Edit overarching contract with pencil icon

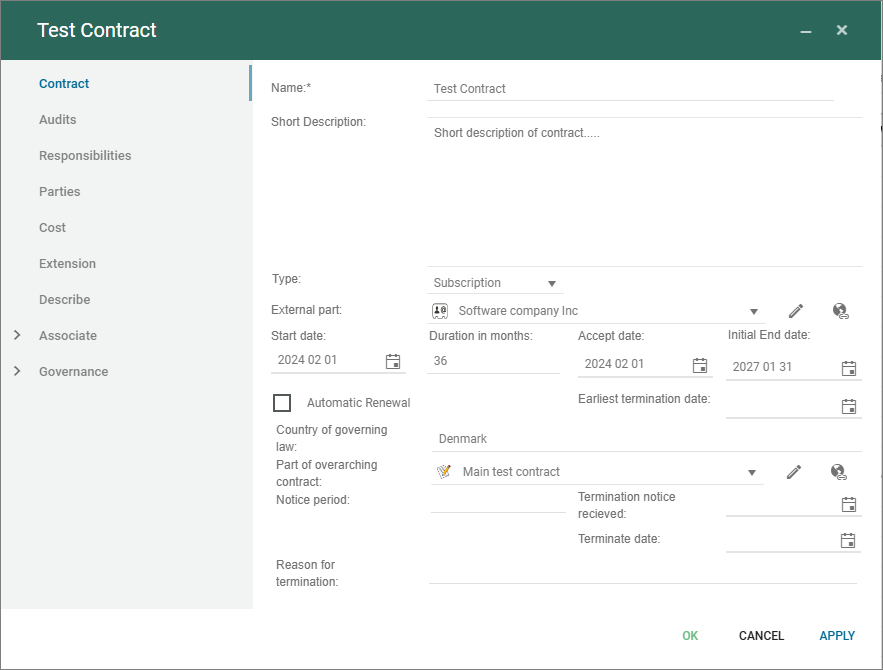794,472
